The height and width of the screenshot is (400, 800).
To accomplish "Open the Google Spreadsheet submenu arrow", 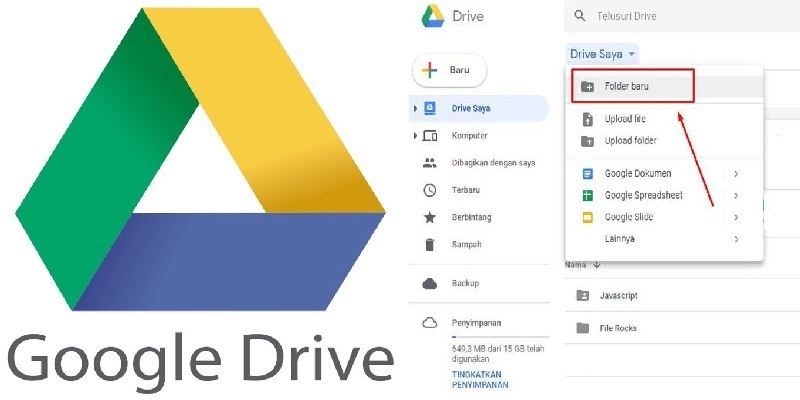I will tap(736, 195).
